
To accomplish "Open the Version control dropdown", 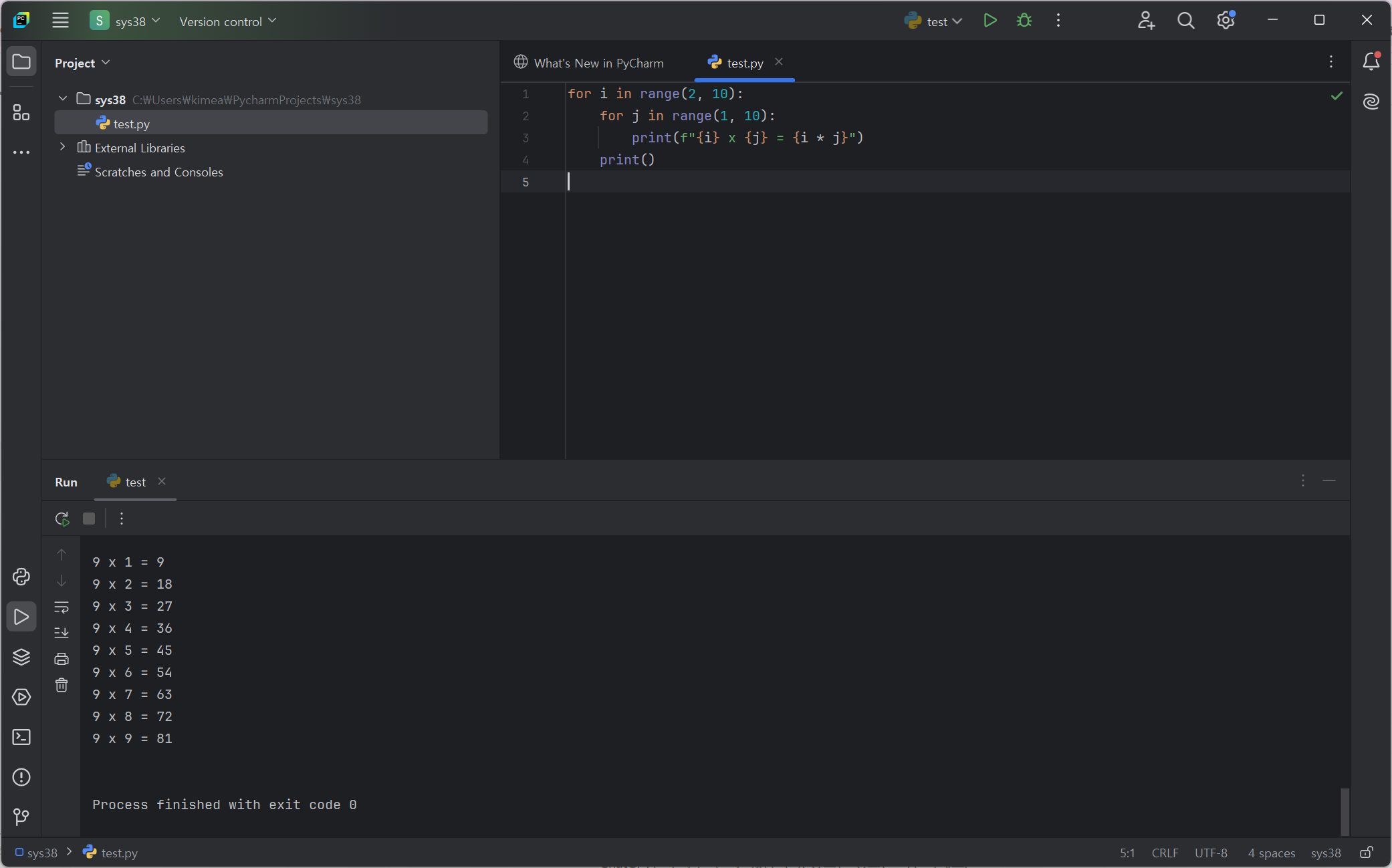I will tap(227, 21).
